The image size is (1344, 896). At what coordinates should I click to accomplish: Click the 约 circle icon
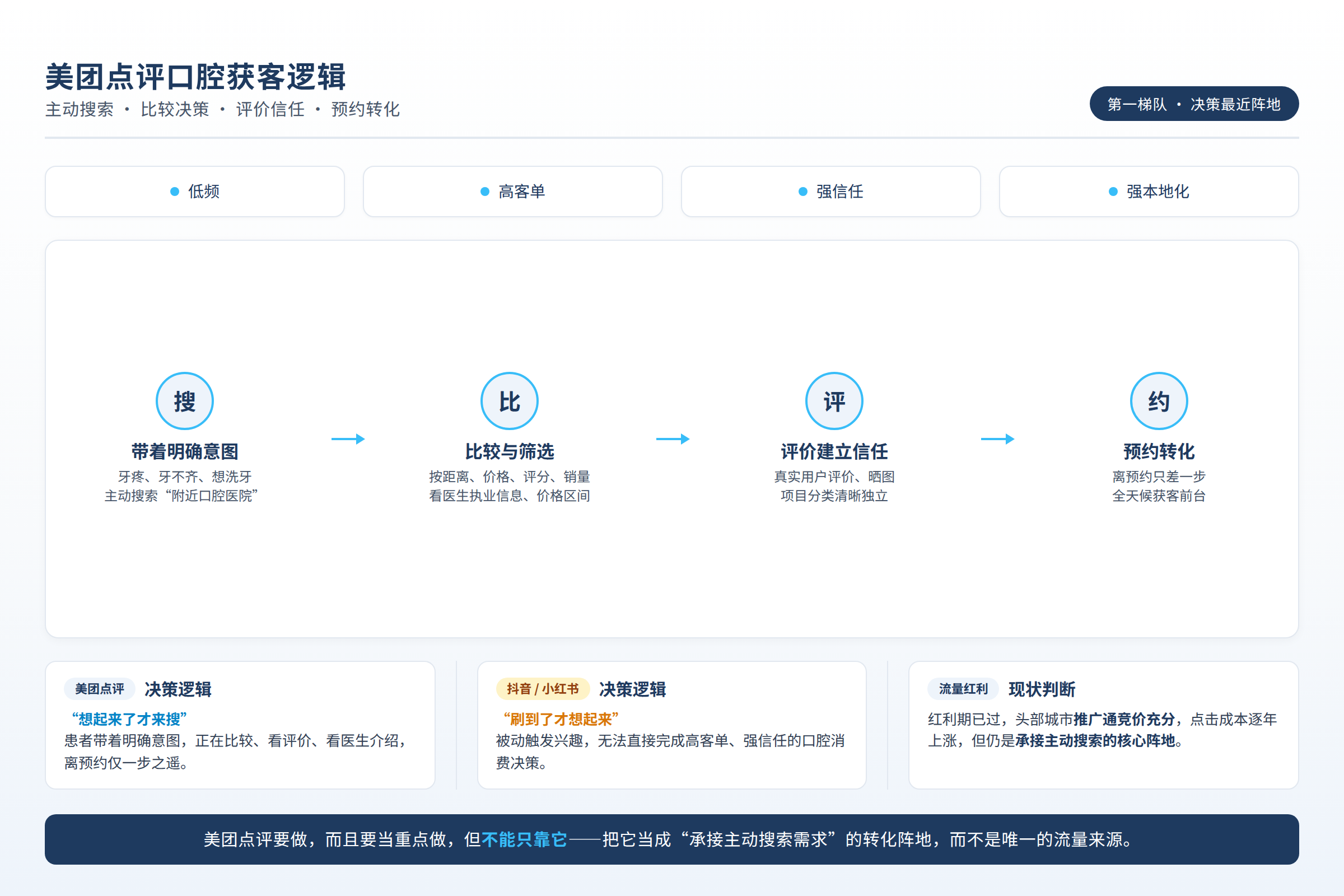pos(1159,401)
